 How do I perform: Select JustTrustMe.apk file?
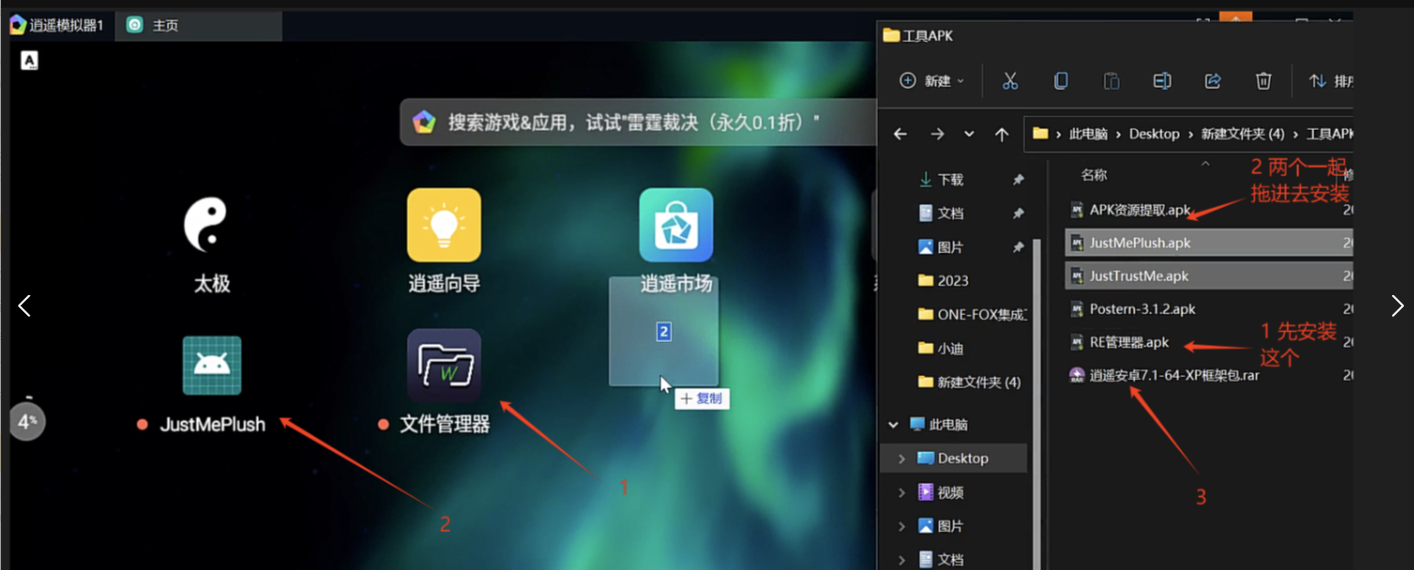(1210, 276)
